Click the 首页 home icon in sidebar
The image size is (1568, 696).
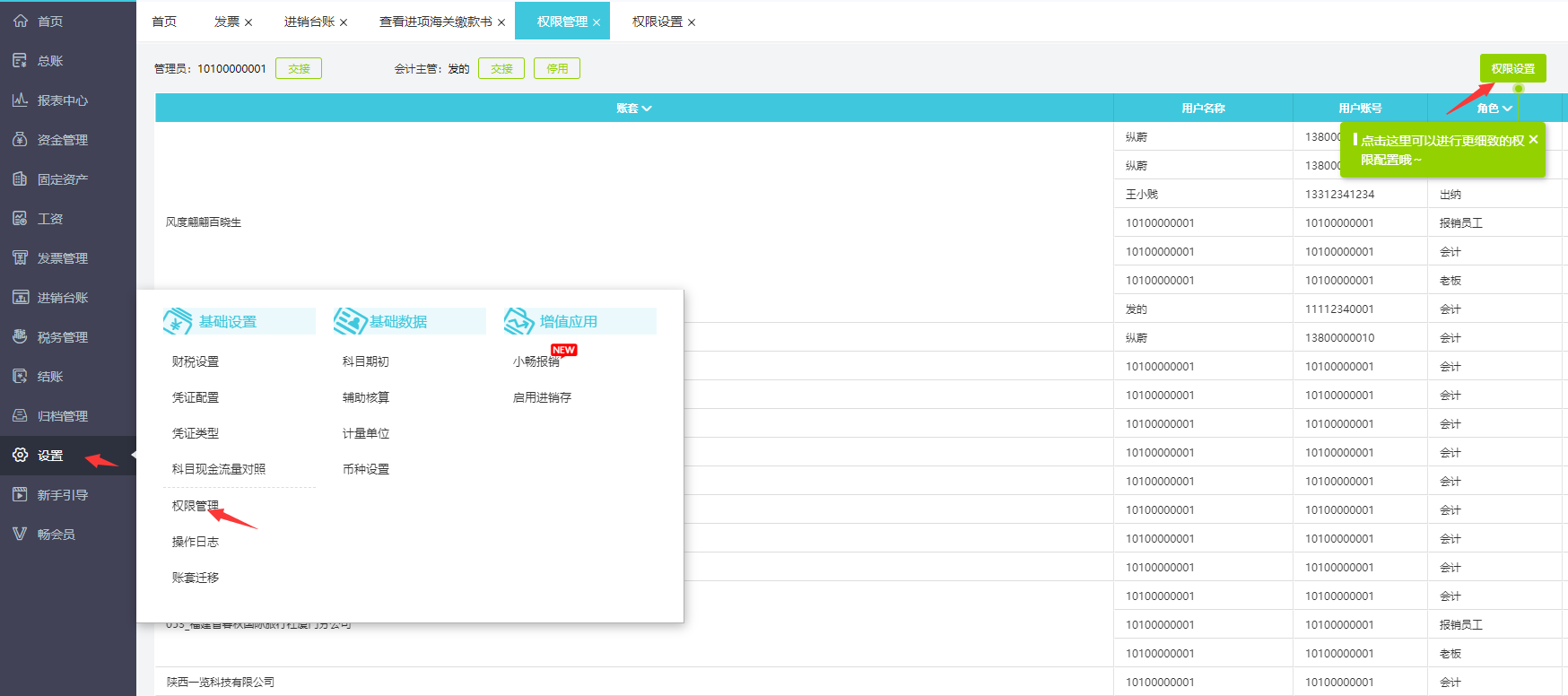(20, 21)
